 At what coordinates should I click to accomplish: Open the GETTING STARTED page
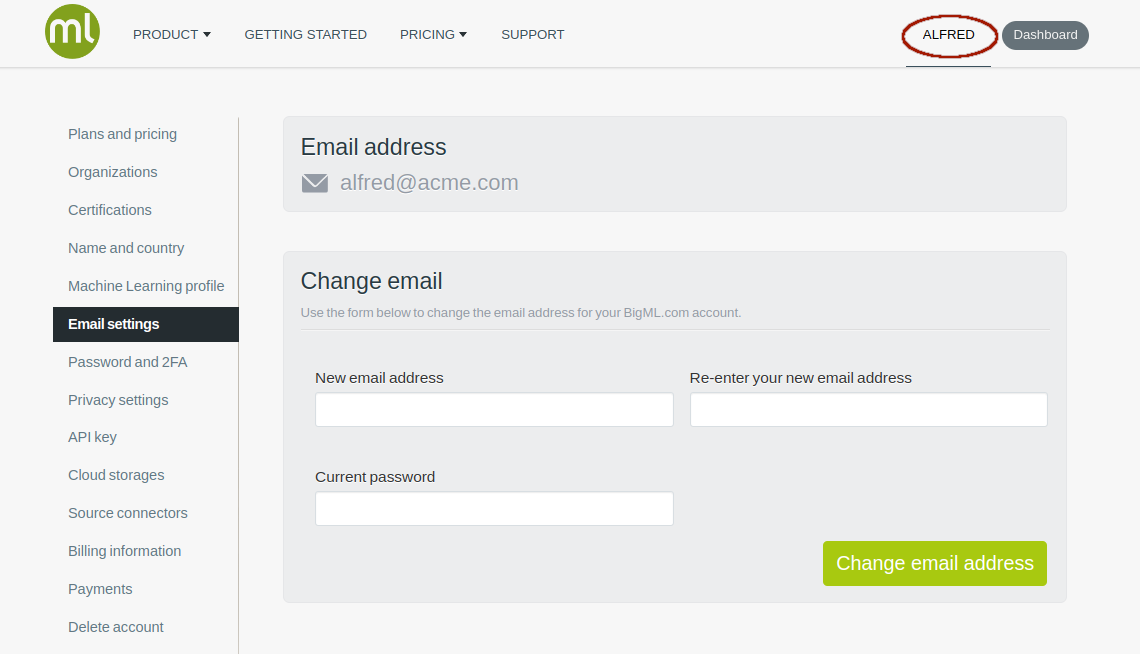click(305, 35)
